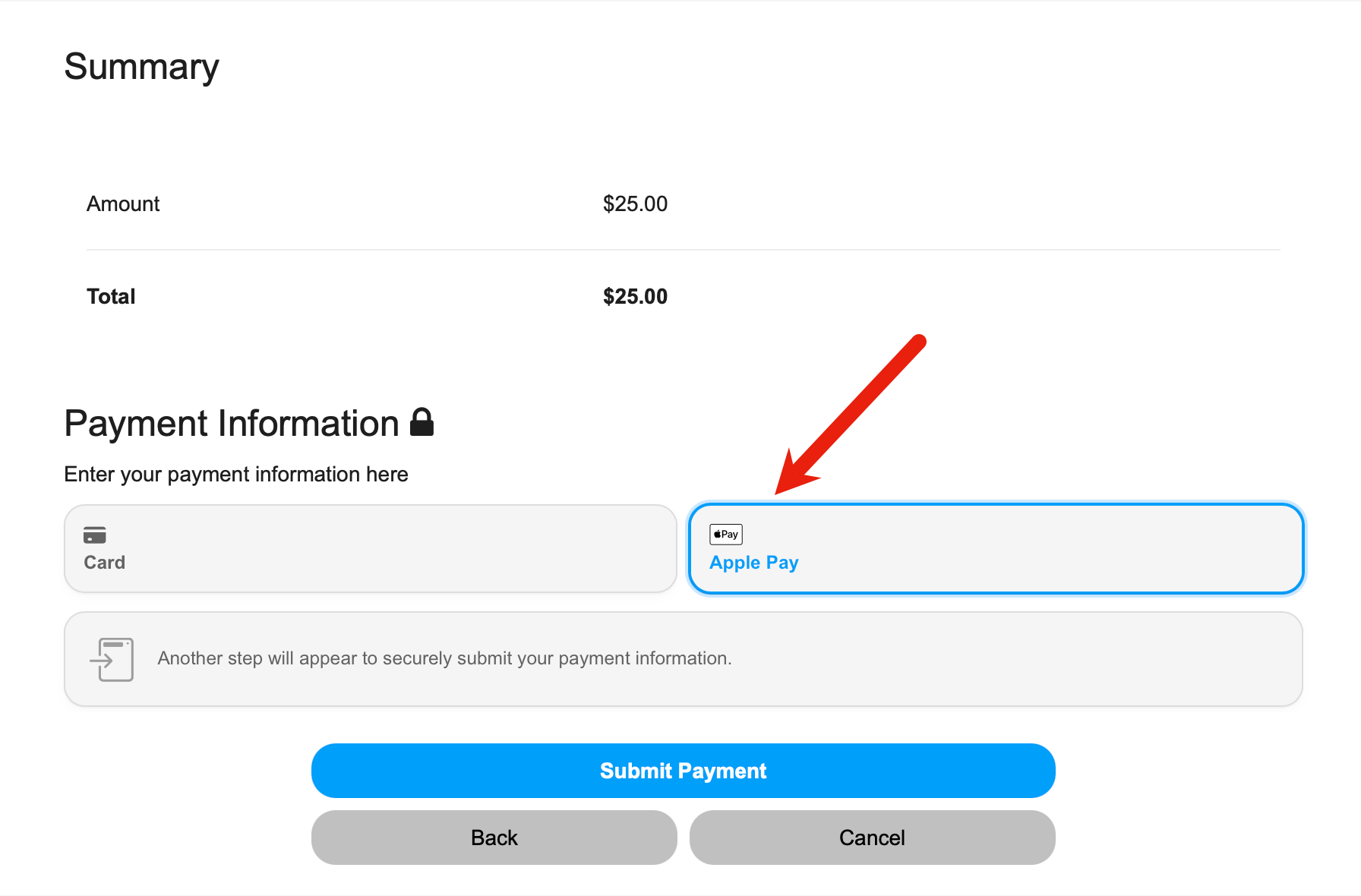The image size is (1361, 896).
Task: Click the bold Total label
Action: (x=111, y=296)
